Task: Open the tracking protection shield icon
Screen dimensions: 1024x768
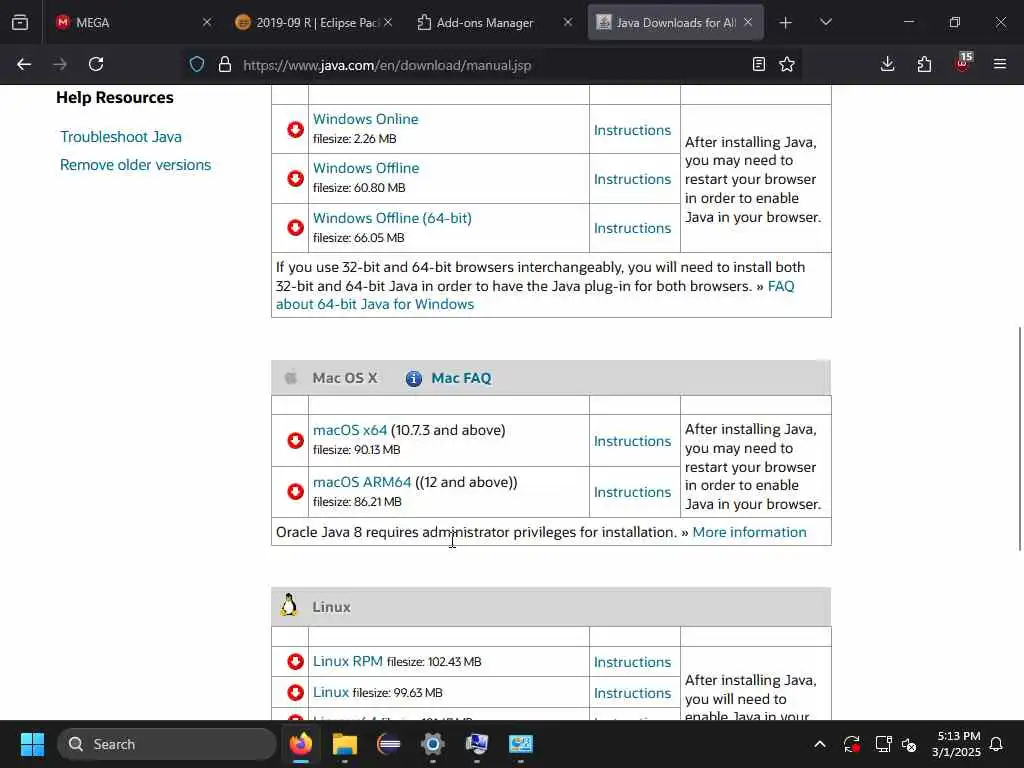Action: 197,64
